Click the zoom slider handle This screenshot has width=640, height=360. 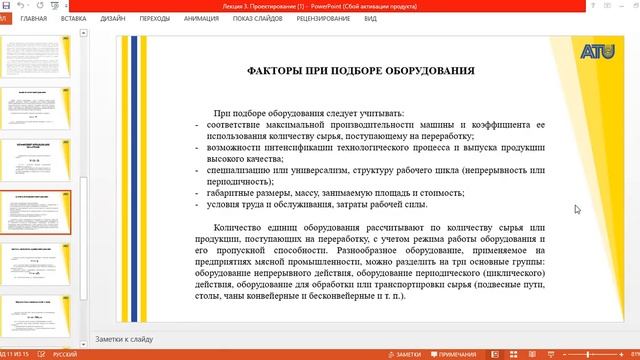tap(588, 355)
